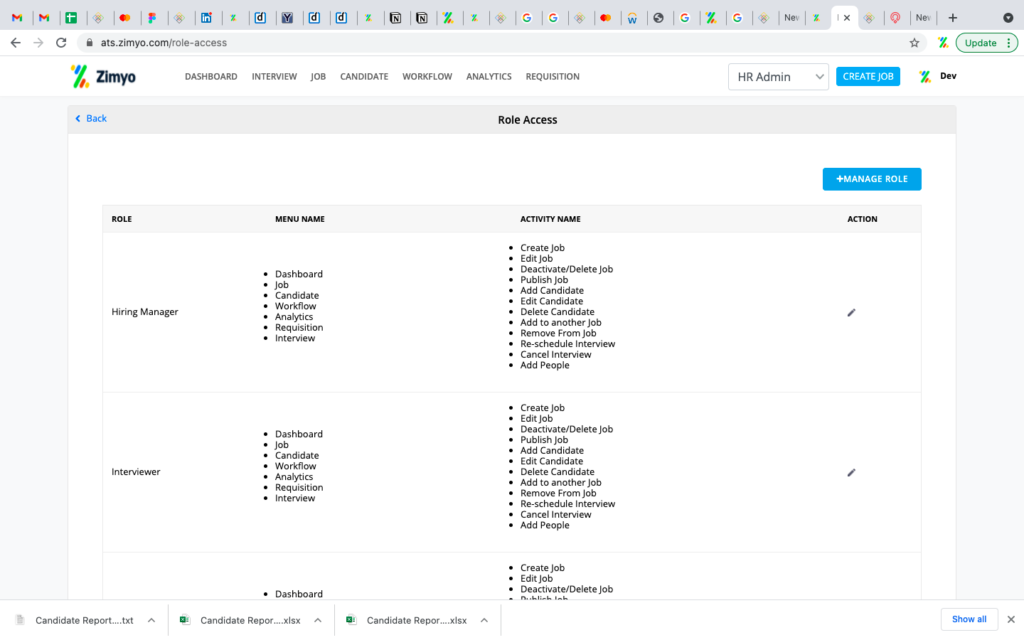Click Cancel Interview in Hiring Manager's activities
Image resolution: width=1024 pixels, height=640 pixels.
click(555, 354)
